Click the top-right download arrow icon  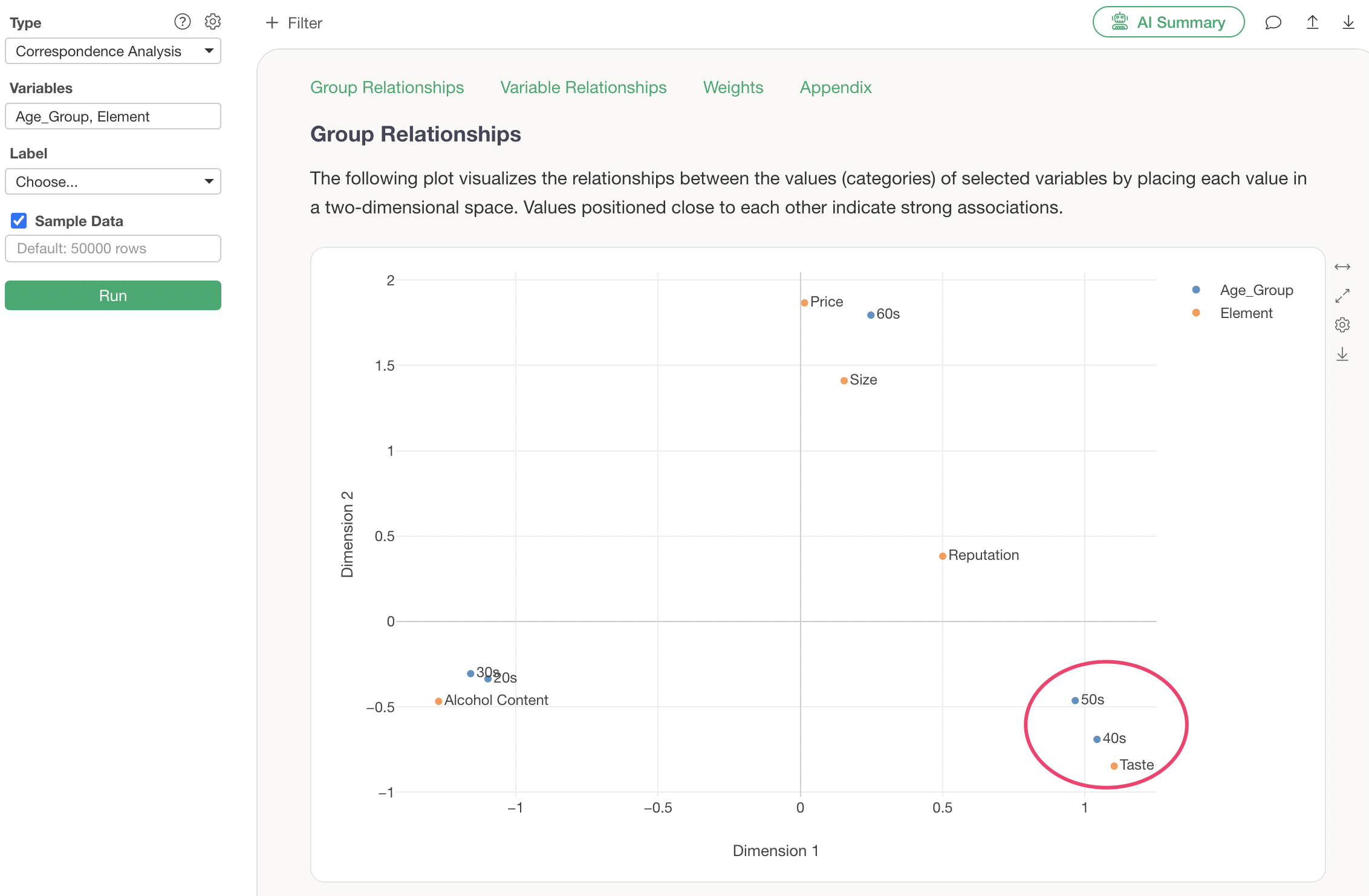pyautogui.click(x=1348, y=22)
